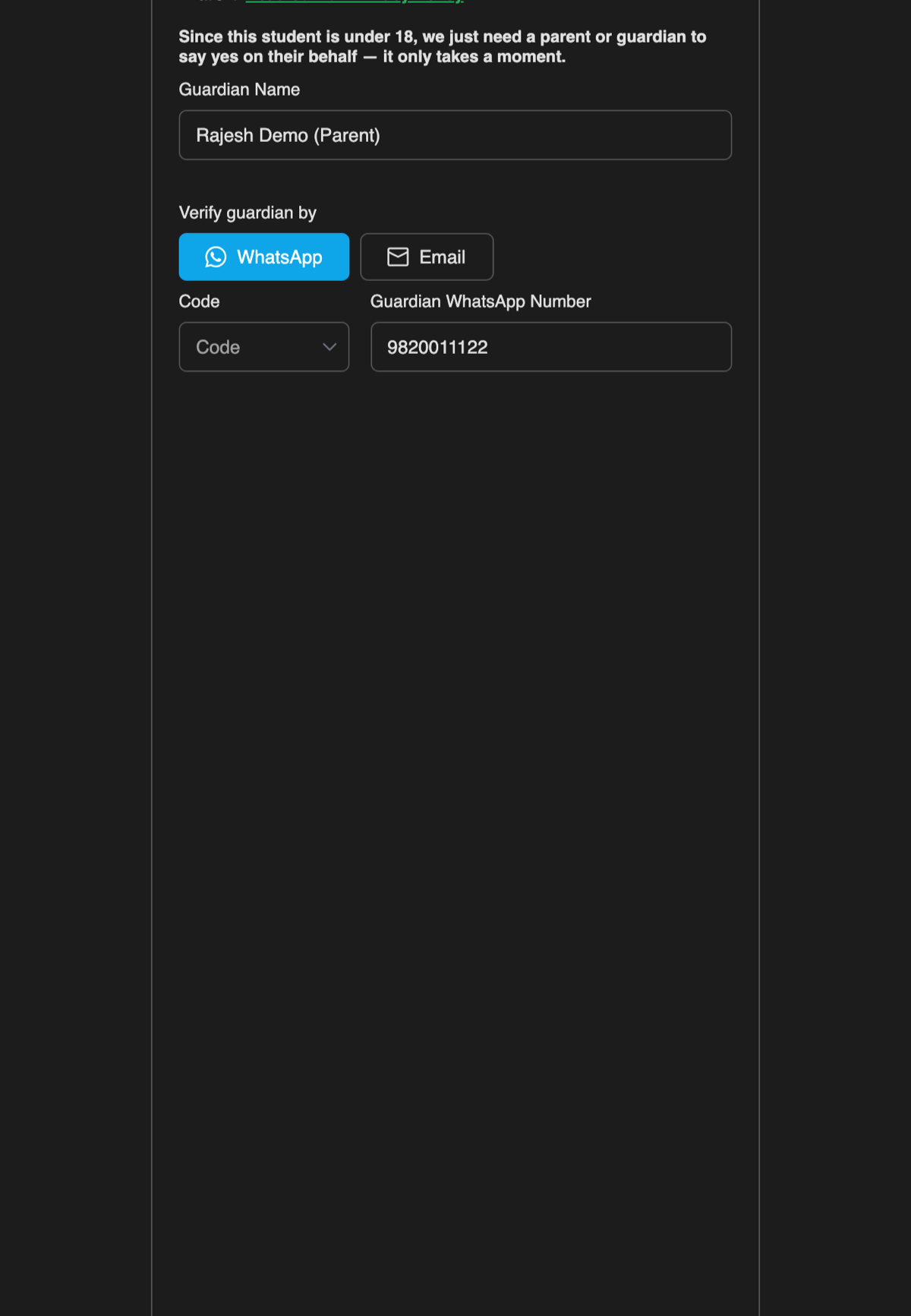Select WhatsApp as guardian verification method

pyautogui.click(x=264, y=257)
